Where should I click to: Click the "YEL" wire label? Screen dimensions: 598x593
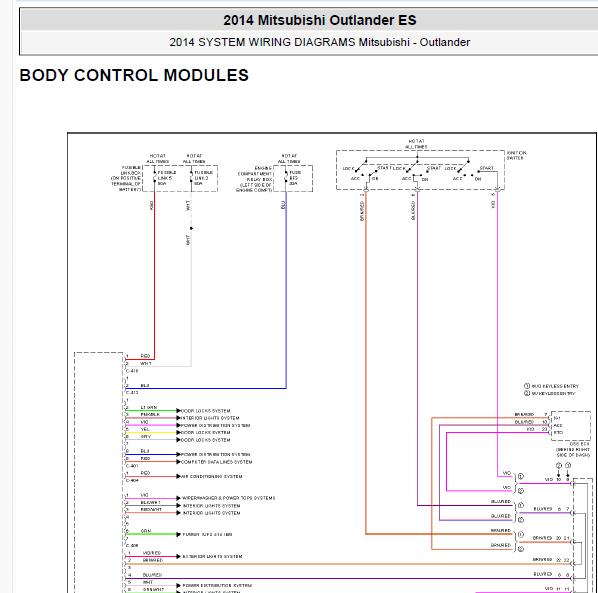click(x=145, y=429)
